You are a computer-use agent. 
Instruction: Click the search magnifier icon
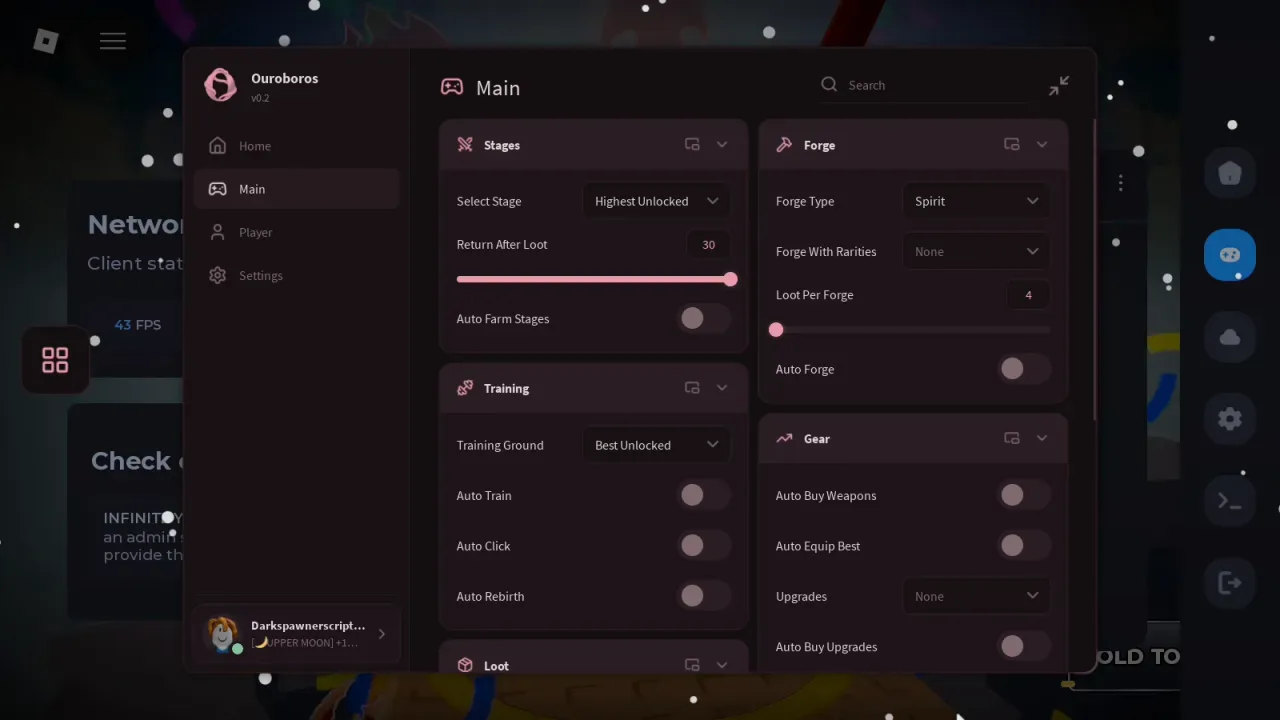tap(829, 85)
